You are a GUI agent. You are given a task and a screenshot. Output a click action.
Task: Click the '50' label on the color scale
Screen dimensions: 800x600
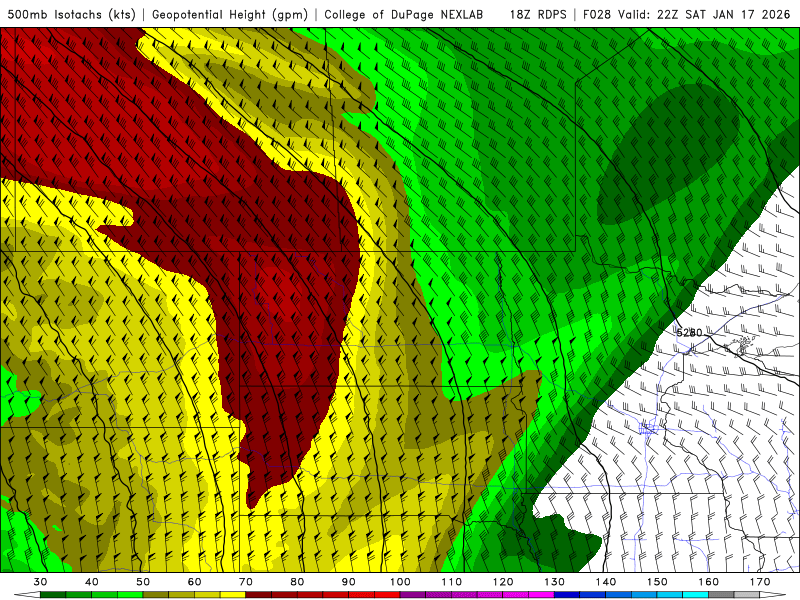[143, 582]
